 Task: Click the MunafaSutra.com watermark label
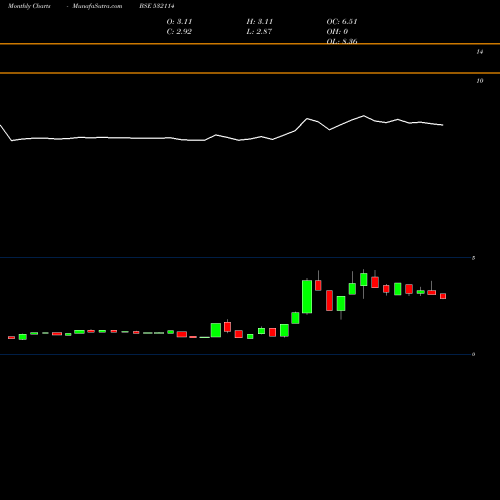97,6
